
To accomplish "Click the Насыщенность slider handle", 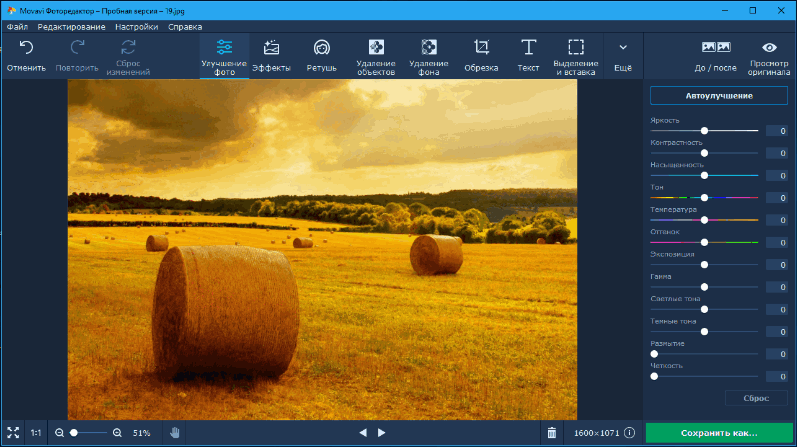I will click(704, 175).
